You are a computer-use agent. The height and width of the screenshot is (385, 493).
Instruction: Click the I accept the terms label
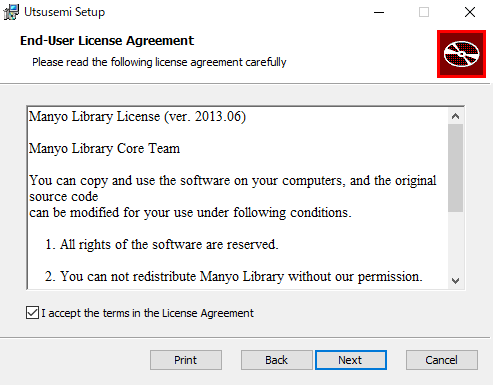tap(147, 313)
